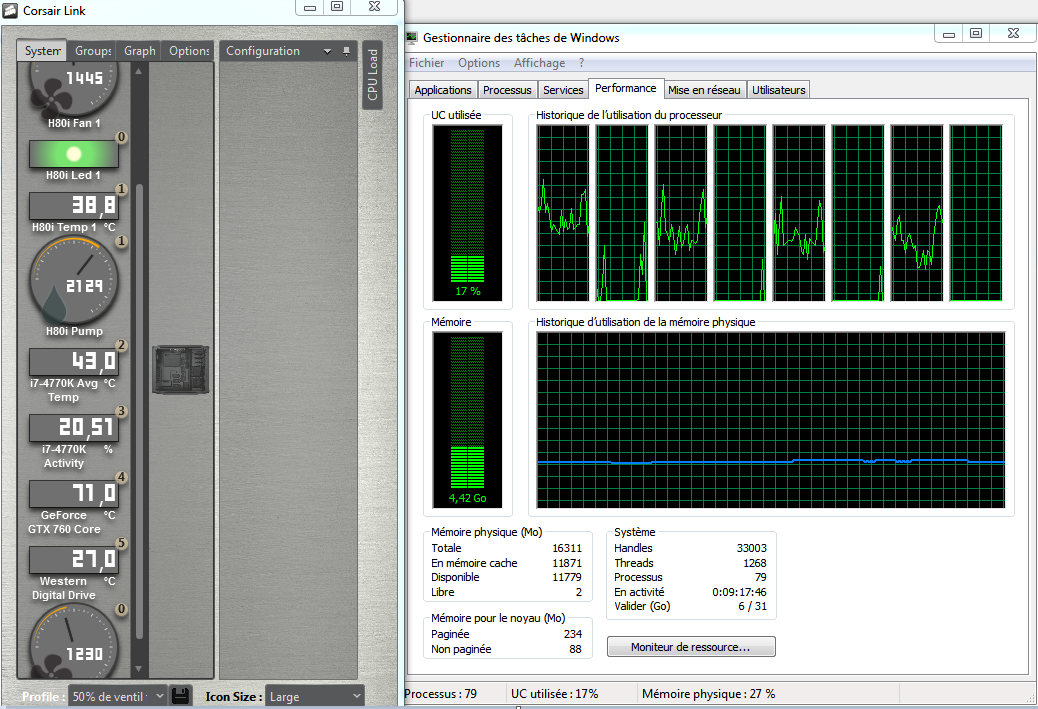The image size is (1038, 709).
Task: Select the Performance tab
Action: point(626,88)
